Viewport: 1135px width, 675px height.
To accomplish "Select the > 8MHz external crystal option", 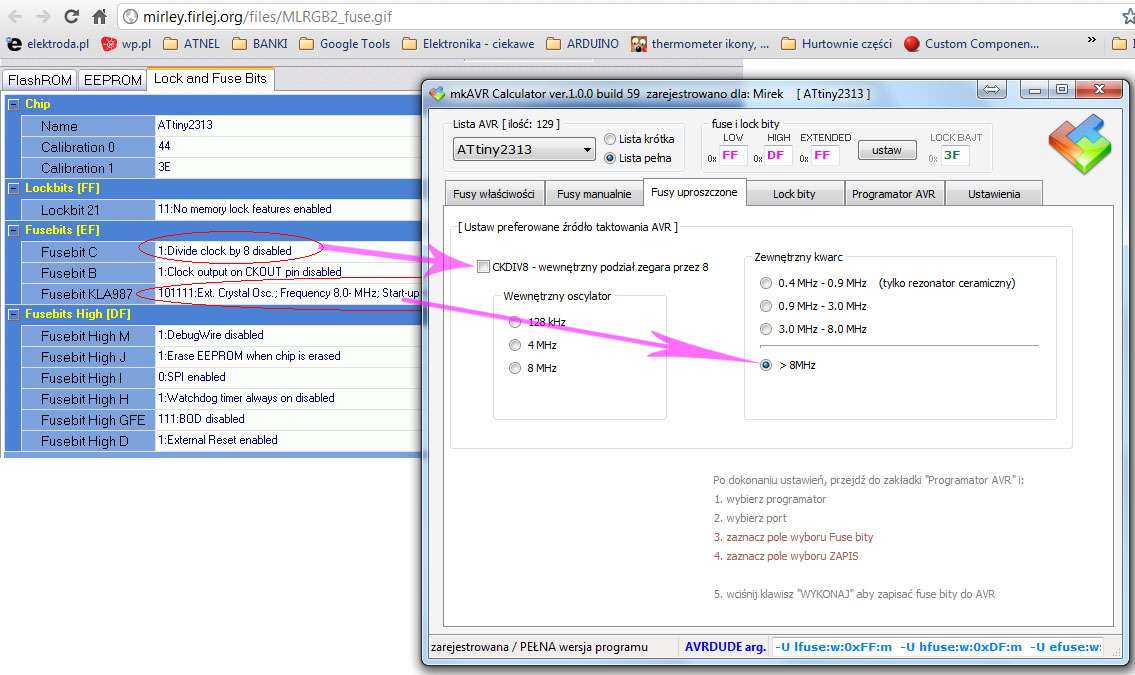I will [x=766, y=365].
